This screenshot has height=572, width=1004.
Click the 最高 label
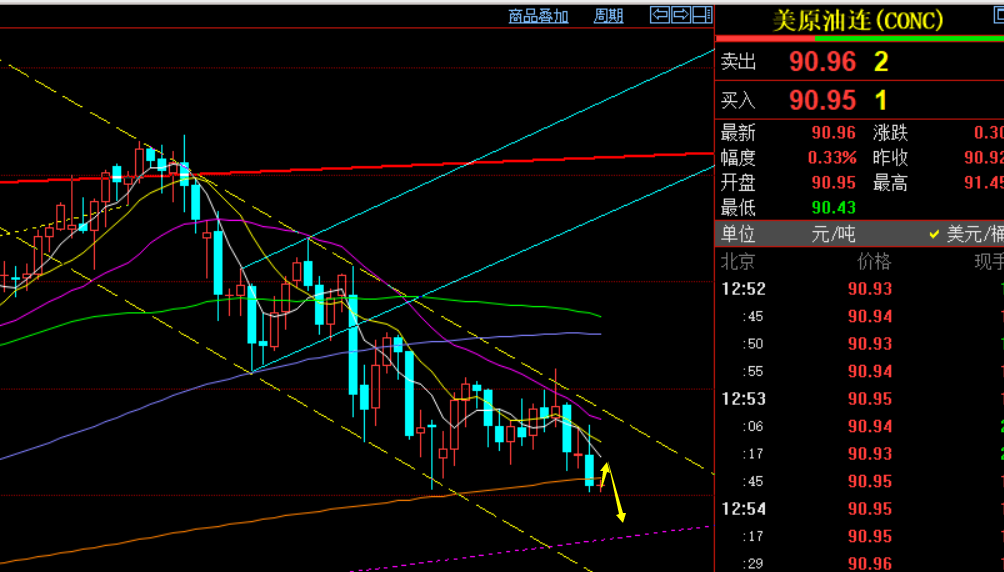[x=891, y=183]
